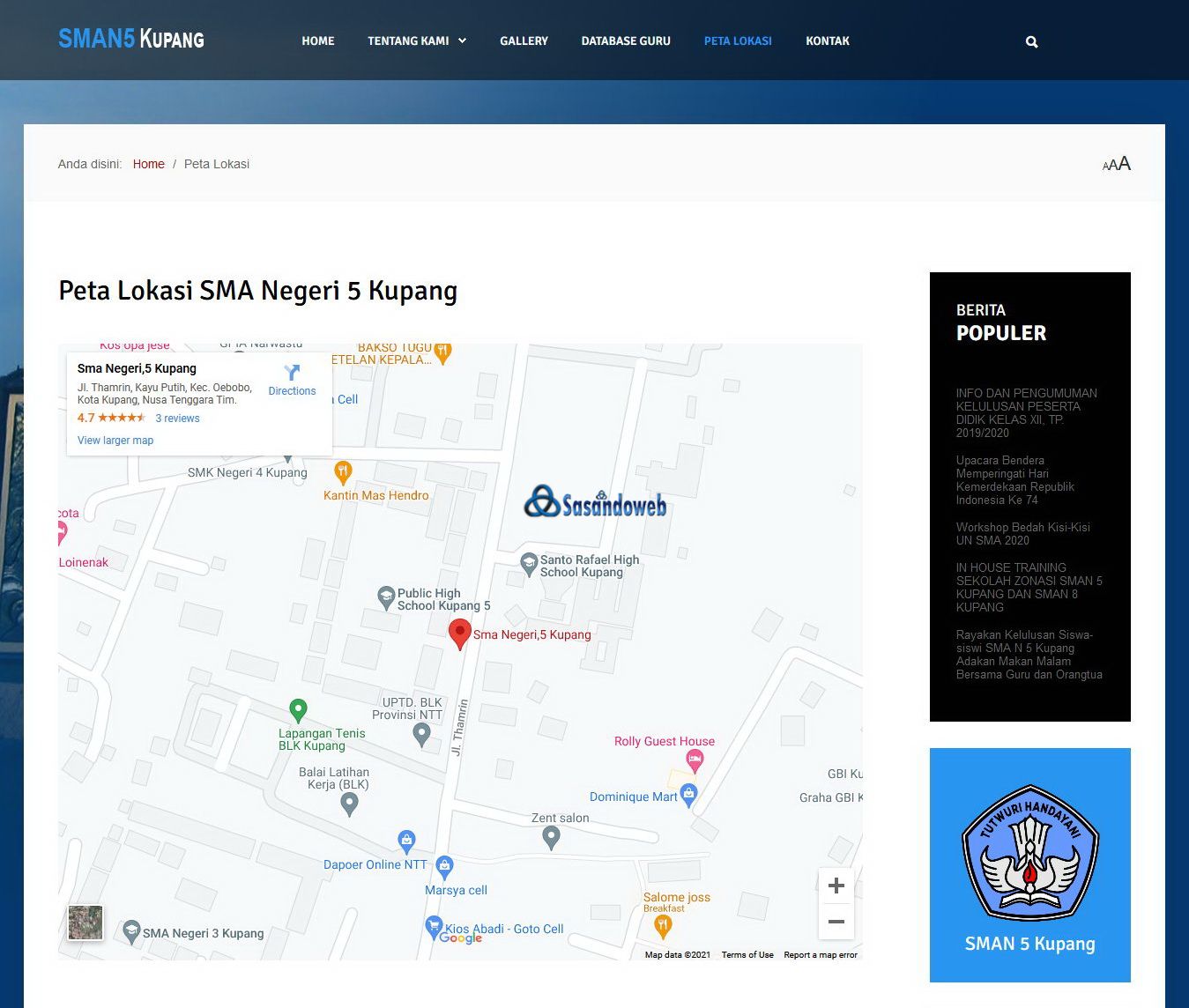Open 'IN HOUSE TRAINING SEKOLAH ZONASI' article
The height and width of the screenshot is (1008, 1189).
(x=1029, y=587)
